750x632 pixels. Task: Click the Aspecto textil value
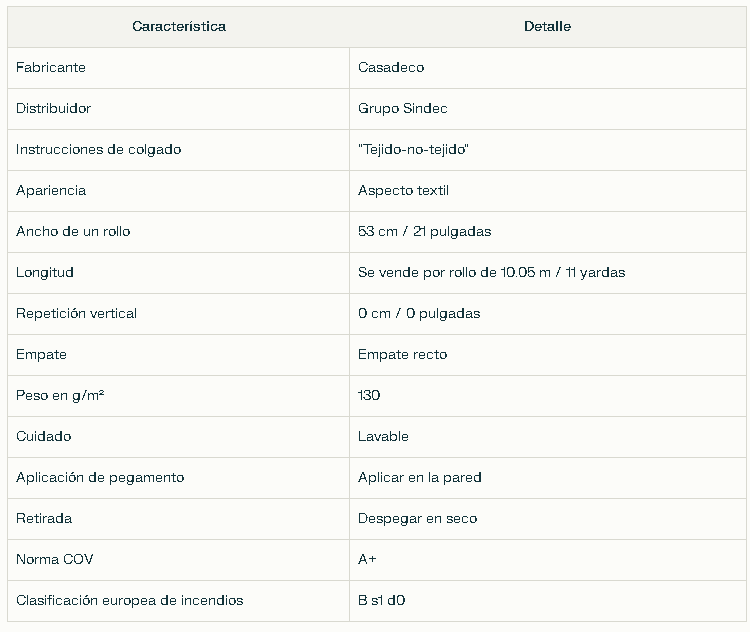[403, 191]
